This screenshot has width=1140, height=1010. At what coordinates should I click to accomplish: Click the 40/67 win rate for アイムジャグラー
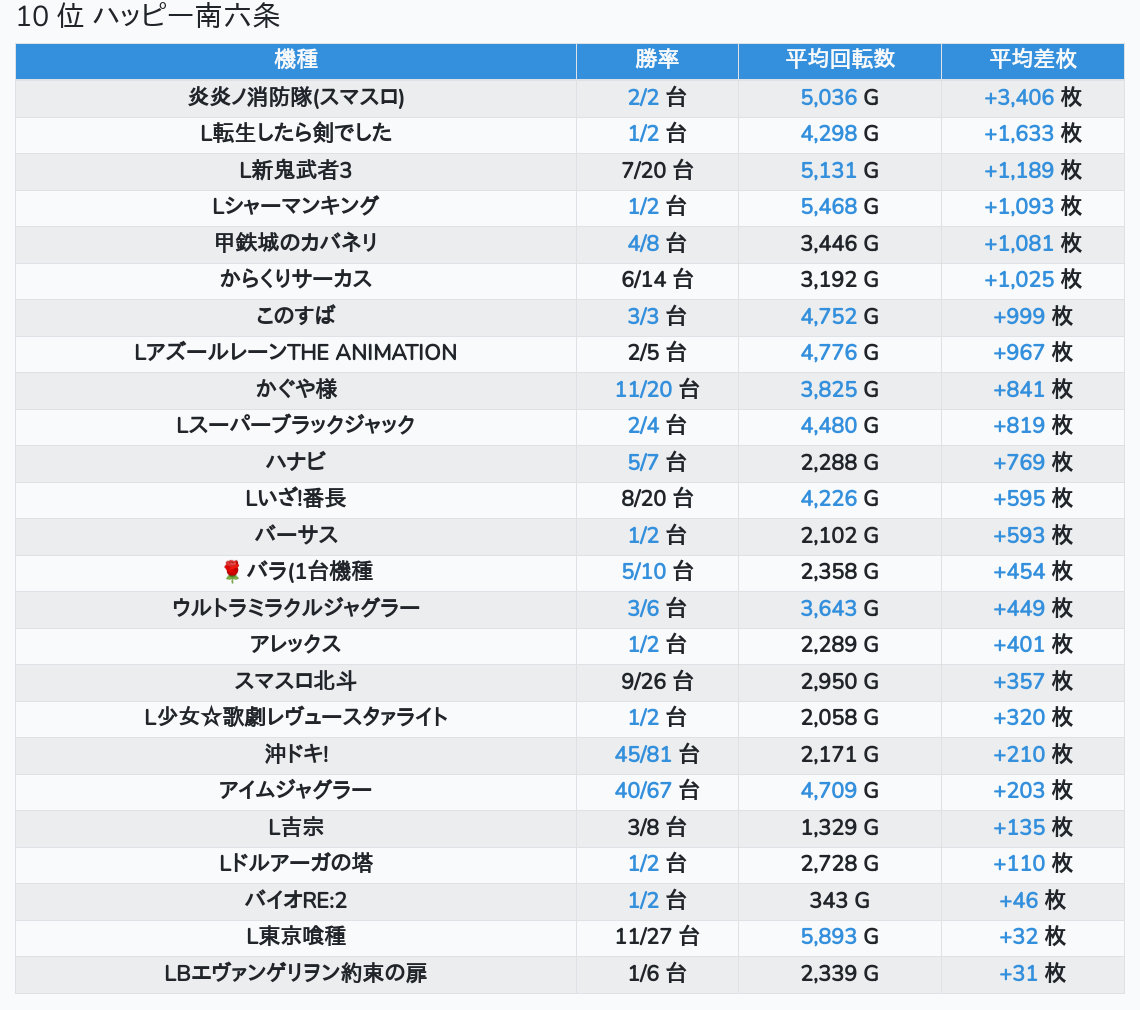coord(644,790)
